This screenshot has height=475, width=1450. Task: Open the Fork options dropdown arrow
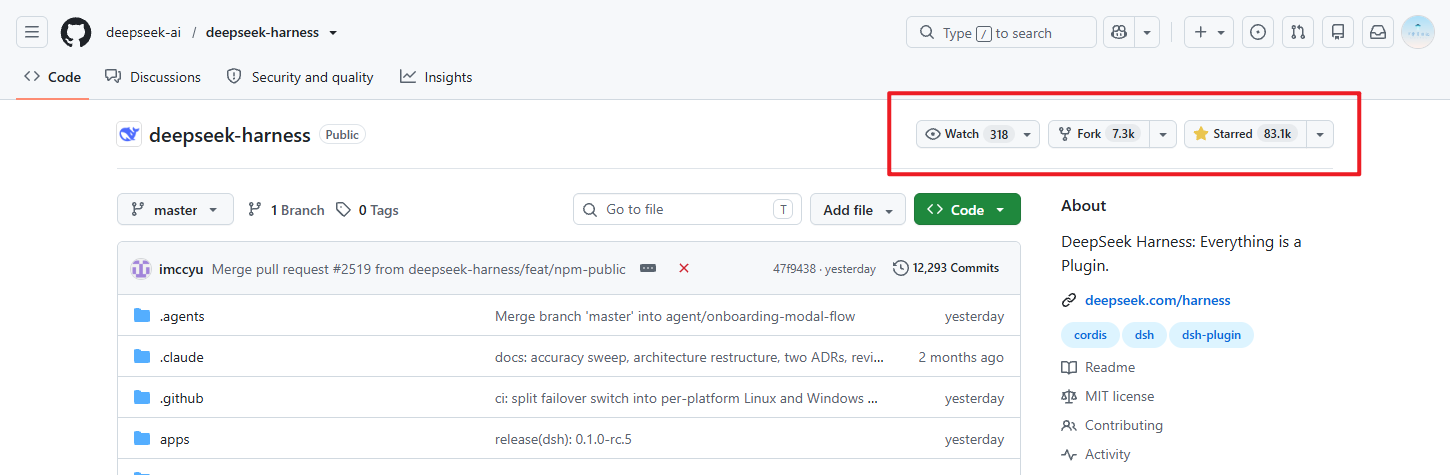tap(1163, 134)
